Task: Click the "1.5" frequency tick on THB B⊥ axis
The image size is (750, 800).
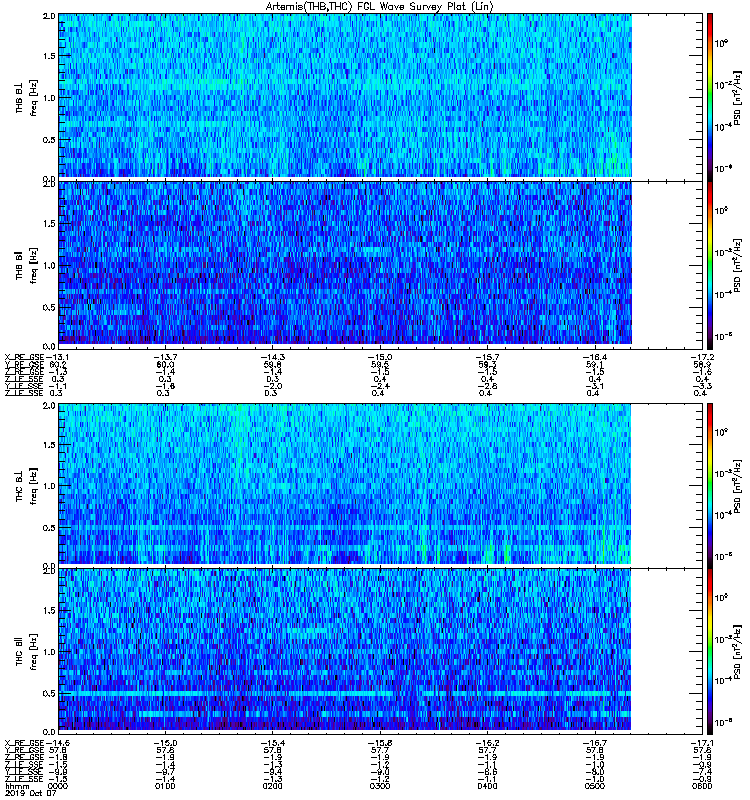Action: [x=49, y=56]
